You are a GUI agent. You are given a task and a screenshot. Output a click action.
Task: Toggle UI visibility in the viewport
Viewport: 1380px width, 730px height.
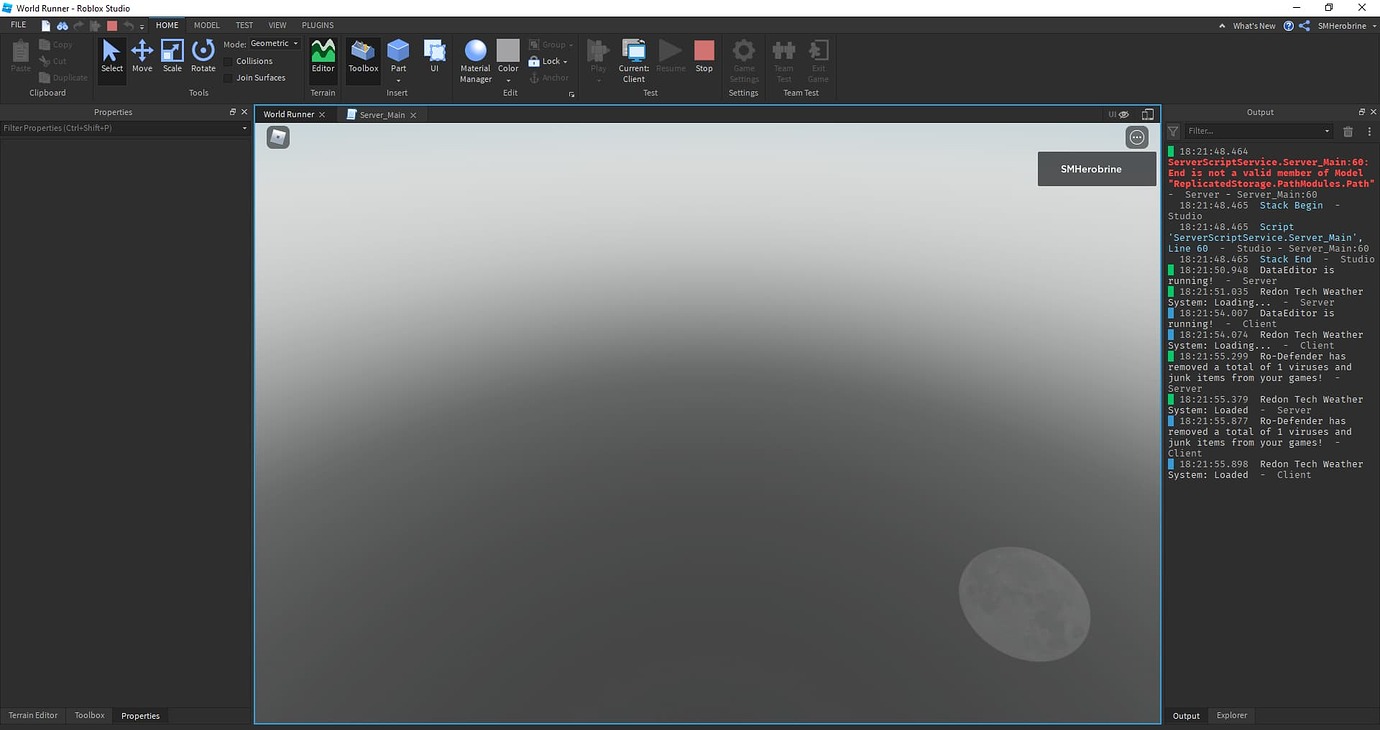[x=1116, y=114]
